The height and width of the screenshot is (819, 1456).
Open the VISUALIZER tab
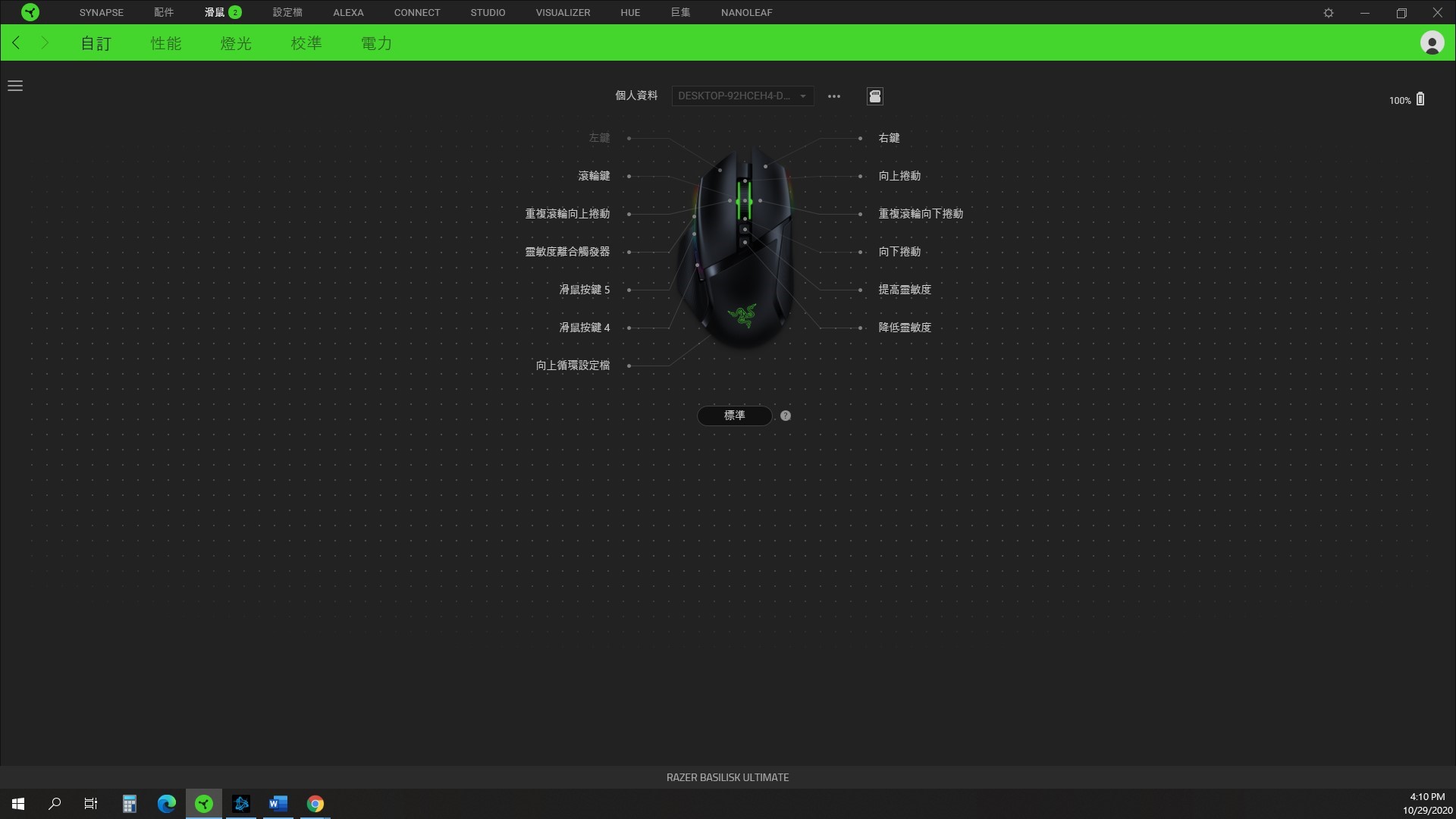(x=563, y=13)
